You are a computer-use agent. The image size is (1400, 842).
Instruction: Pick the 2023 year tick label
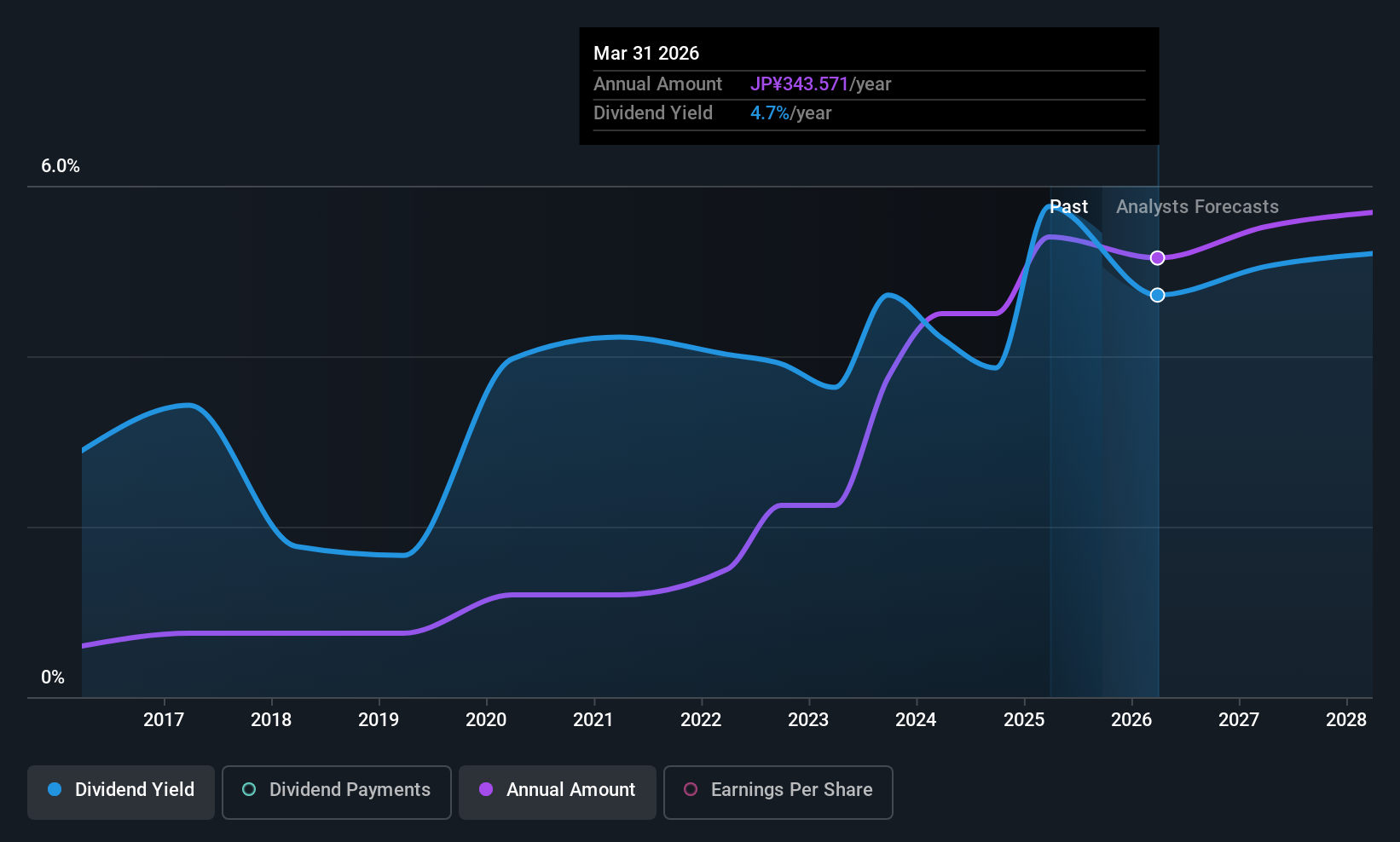click(x=808, y=720)
